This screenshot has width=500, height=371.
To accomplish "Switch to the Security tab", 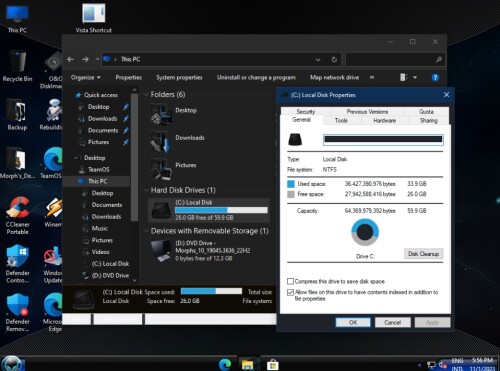I will click(x=306, y=112).
